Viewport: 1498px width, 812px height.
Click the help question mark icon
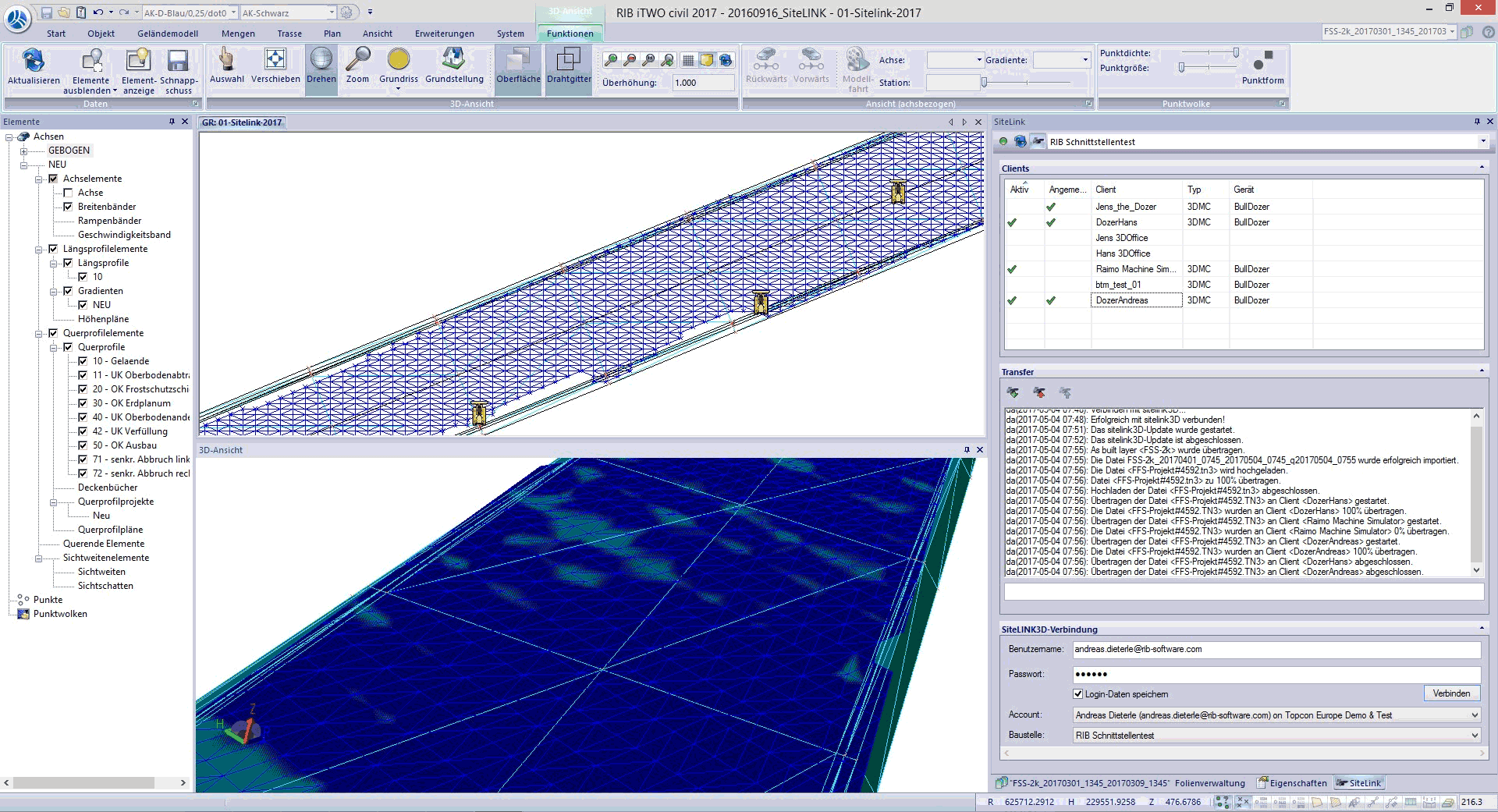click(x=1489, y=32)
